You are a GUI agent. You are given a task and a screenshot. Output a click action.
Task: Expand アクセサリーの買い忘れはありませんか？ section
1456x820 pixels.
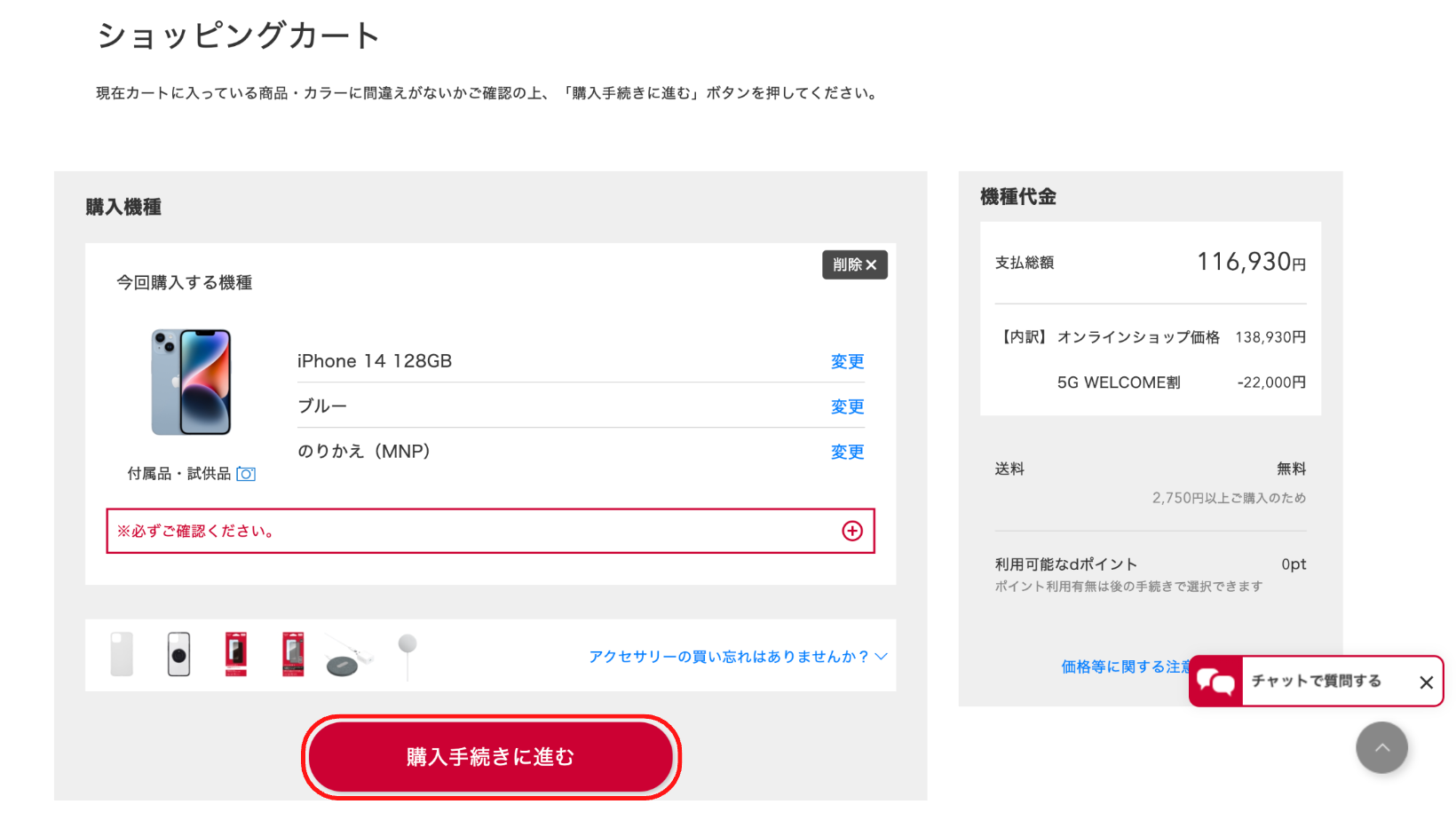pos(738,657)
